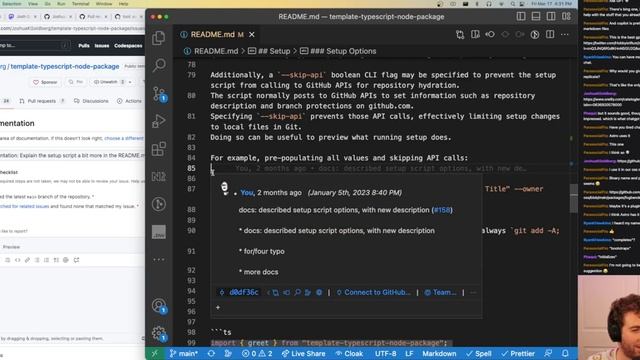
Task: Toggle Spell checker in the status bar
Action: tap(479, 353)
